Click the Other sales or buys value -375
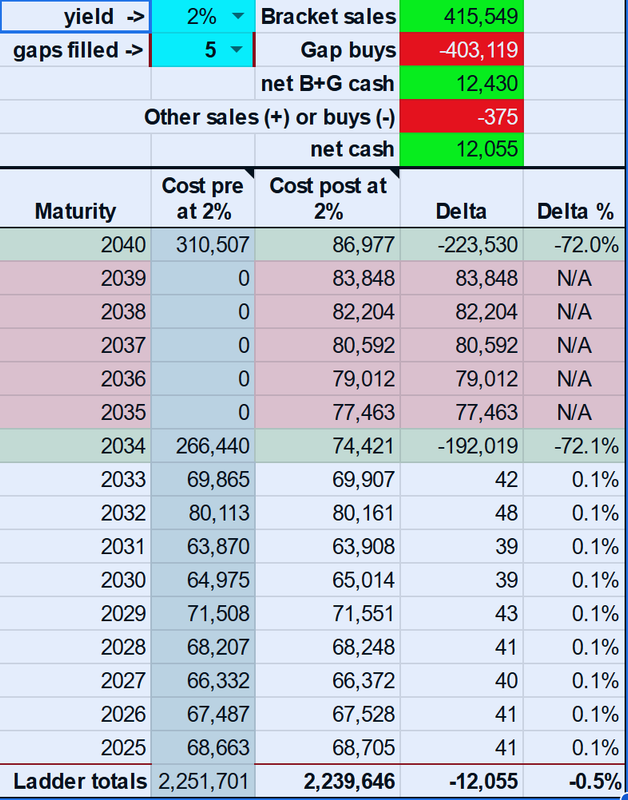The width and height of the screenshot is (628, 800). pyautogui.click(x=460, y=117)
